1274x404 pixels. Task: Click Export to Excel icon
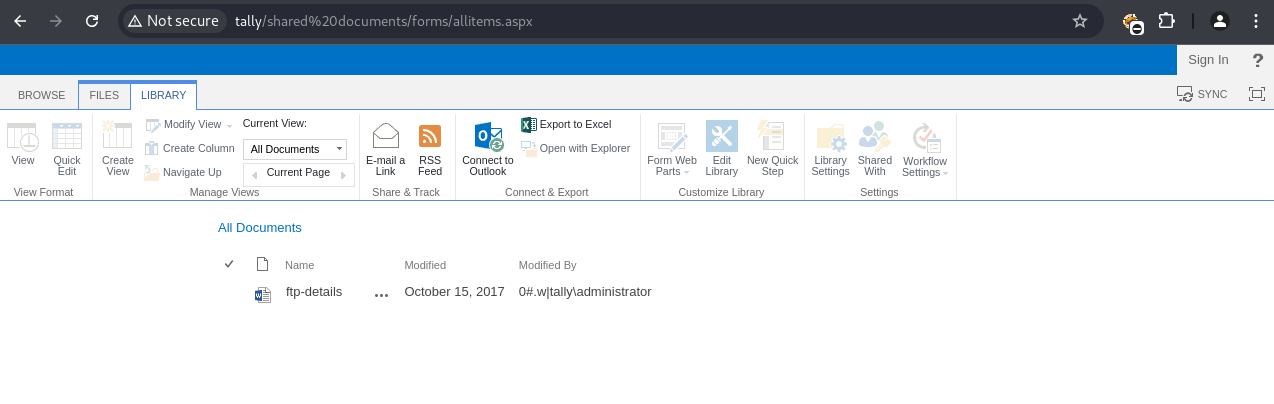pyautogui.click(x=529, y=124)
